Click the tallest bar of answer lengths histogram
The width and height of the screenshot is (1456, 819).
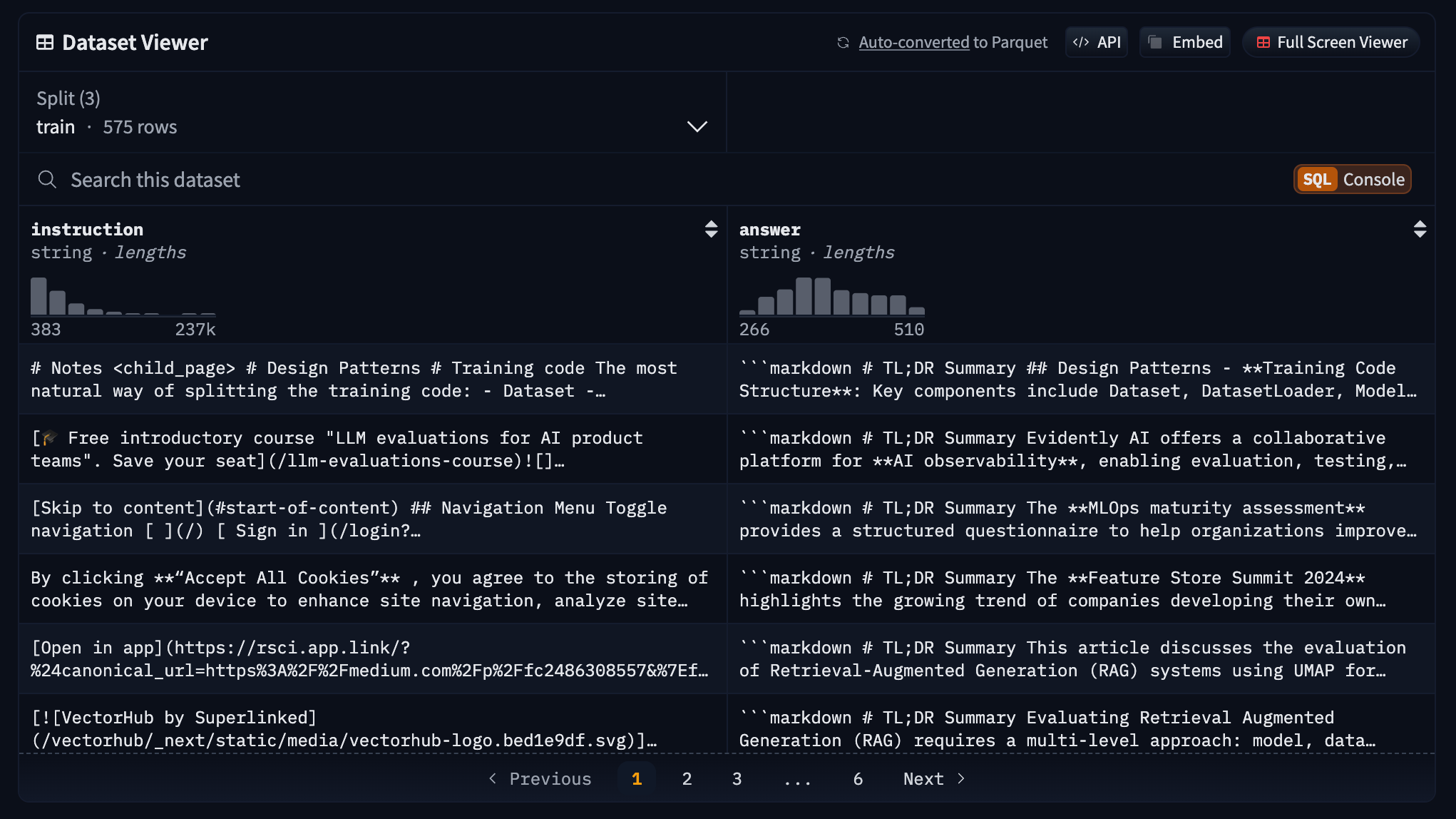click(804, 296)
